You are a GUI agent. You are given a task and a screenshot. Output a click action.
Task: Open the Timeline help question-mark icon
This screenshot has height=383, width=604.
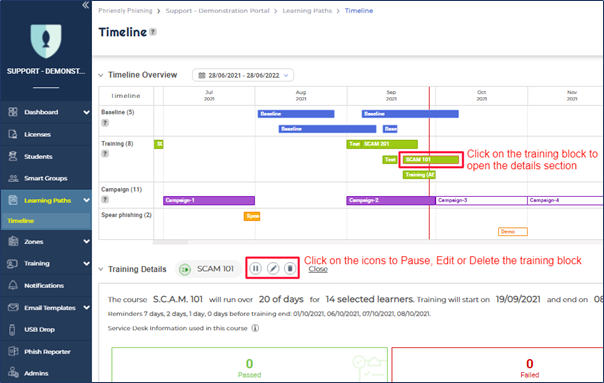coord(153,32)
